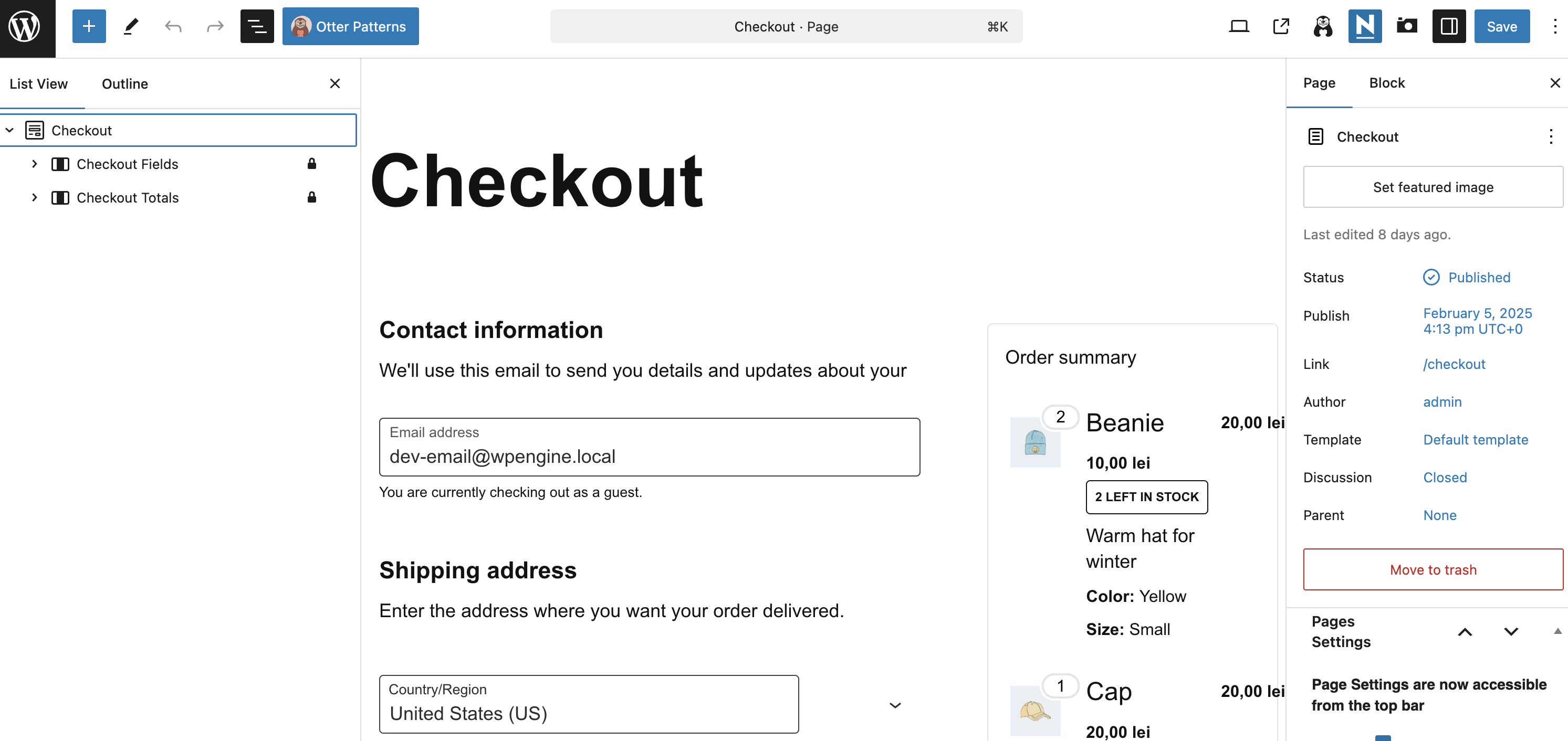This screenshot has width=1568, height=741.
Task: Switch to the Outline tab
Action: tap(125, 84)
